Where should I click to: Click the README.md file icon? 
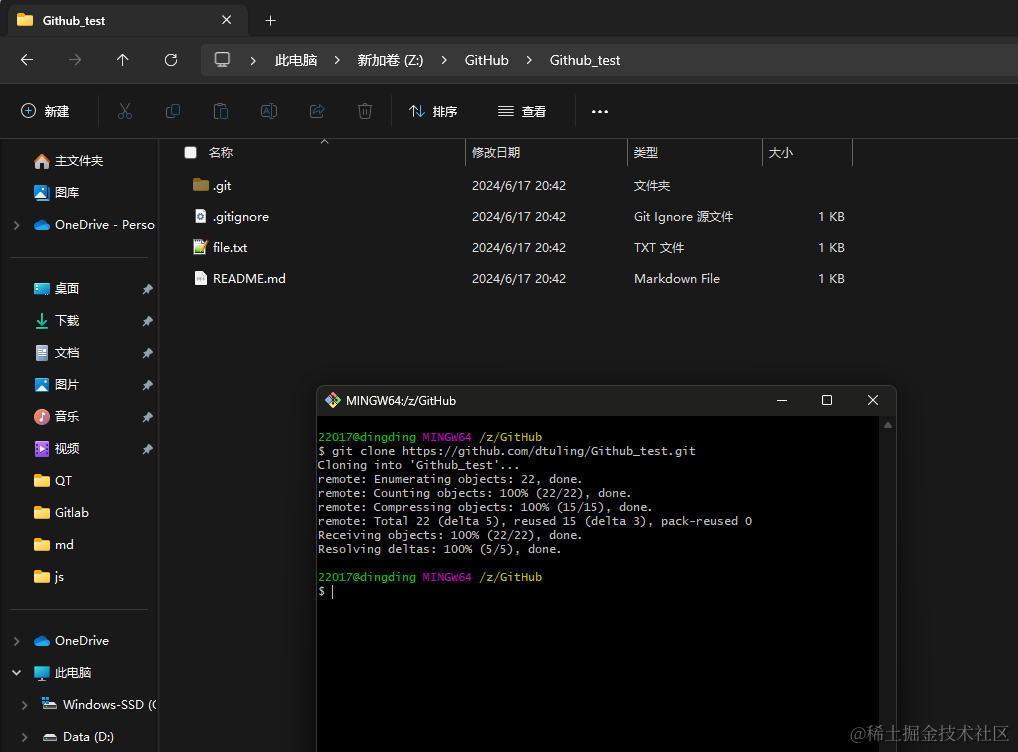tap(201, 278)
